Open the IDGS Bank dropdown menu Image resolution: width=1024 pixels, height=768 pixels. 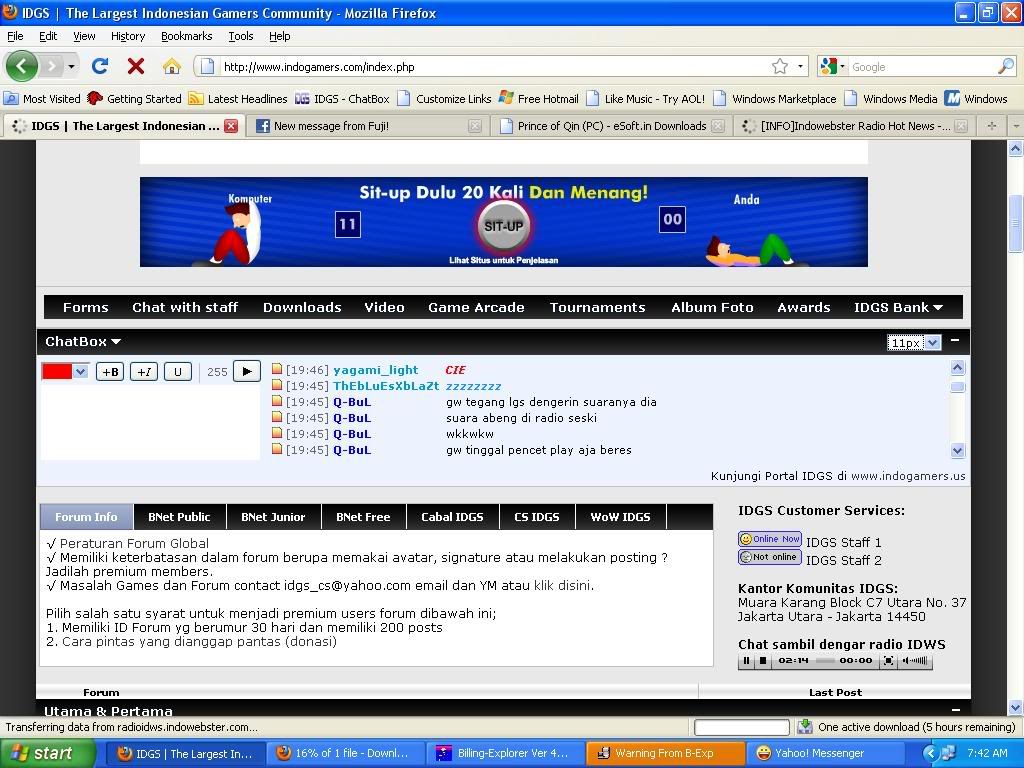click(898, 307)
